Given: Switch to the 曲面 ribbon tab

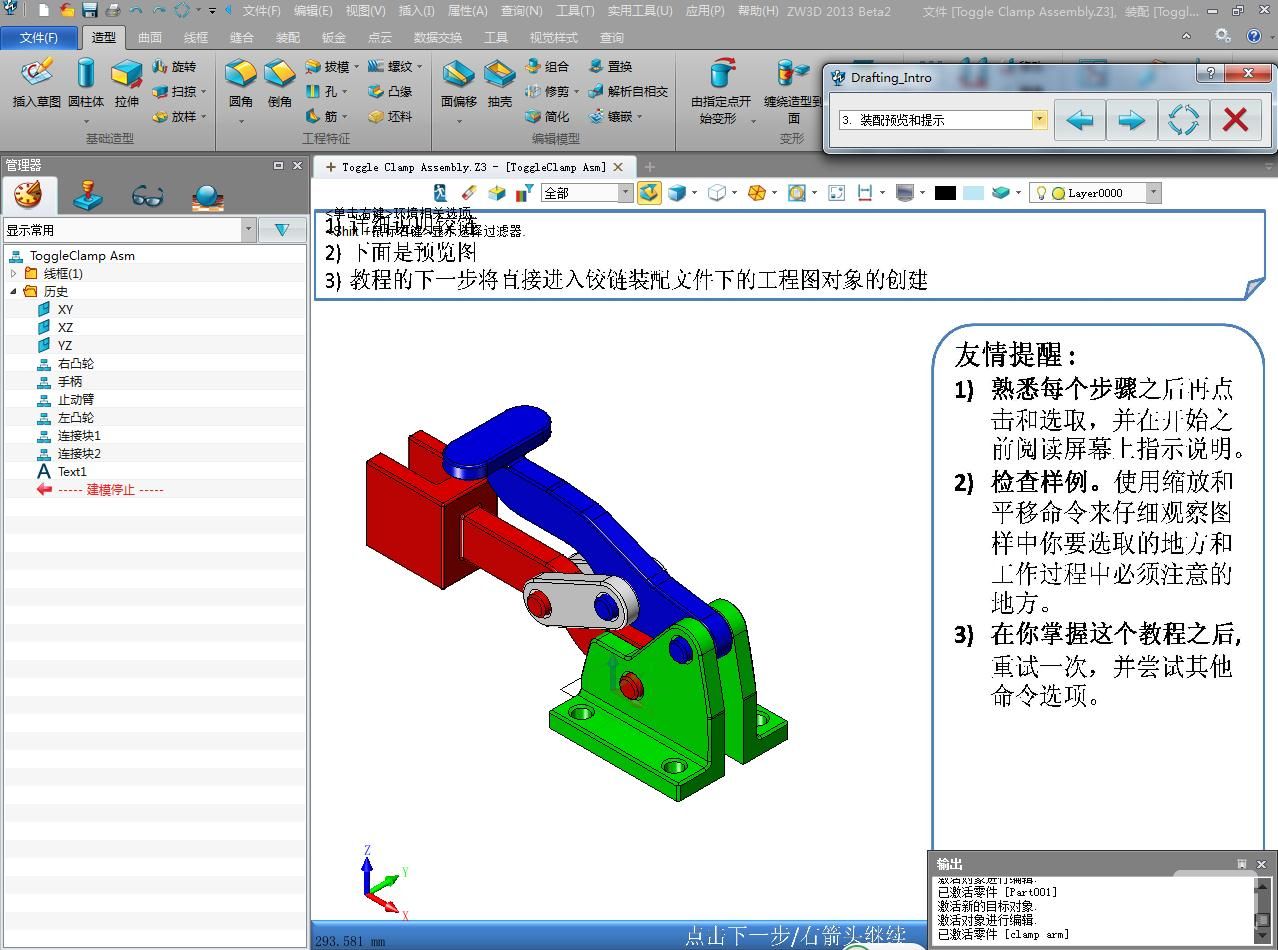Looking at the screenshot, I should click(x=150, y=37).
